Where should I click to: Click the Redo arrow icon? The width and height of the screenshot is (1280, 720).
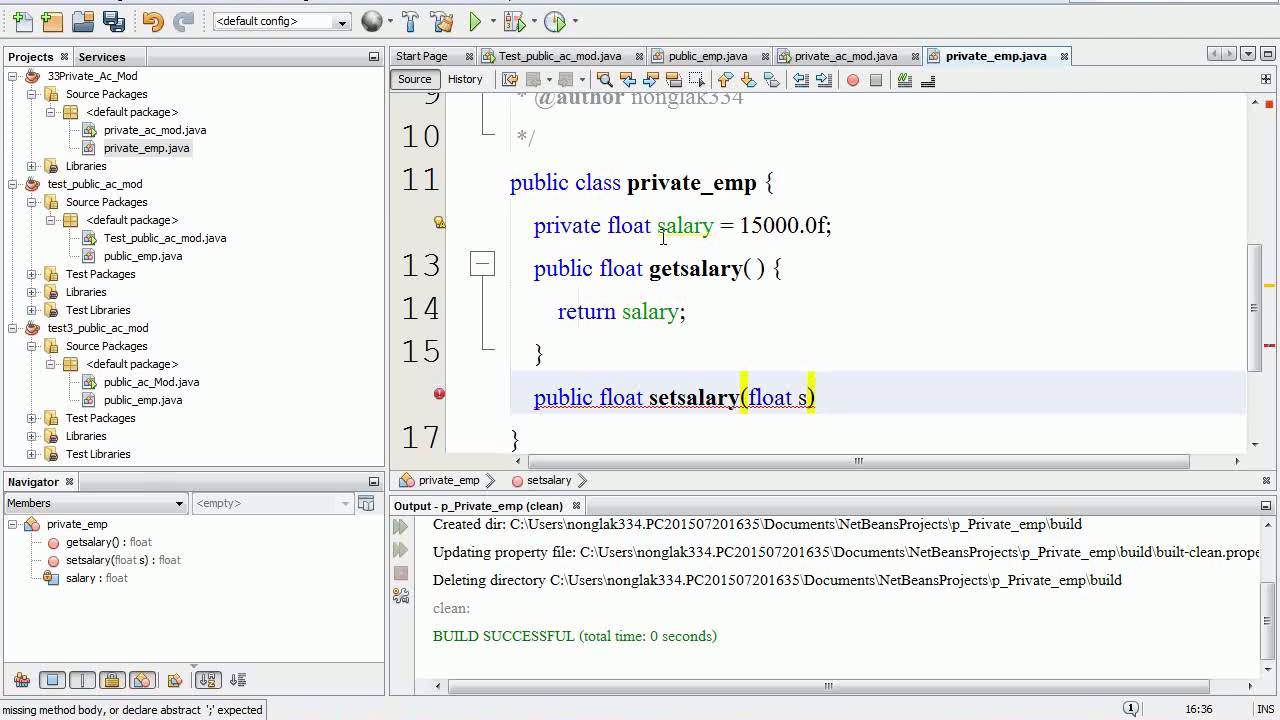[x=183, y=21]
